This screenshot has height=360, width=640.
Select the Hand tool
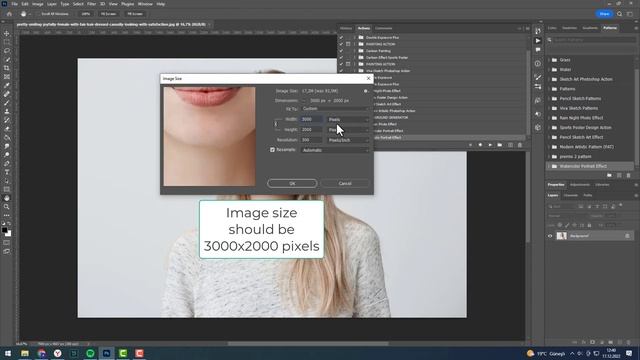click(7, 198)
